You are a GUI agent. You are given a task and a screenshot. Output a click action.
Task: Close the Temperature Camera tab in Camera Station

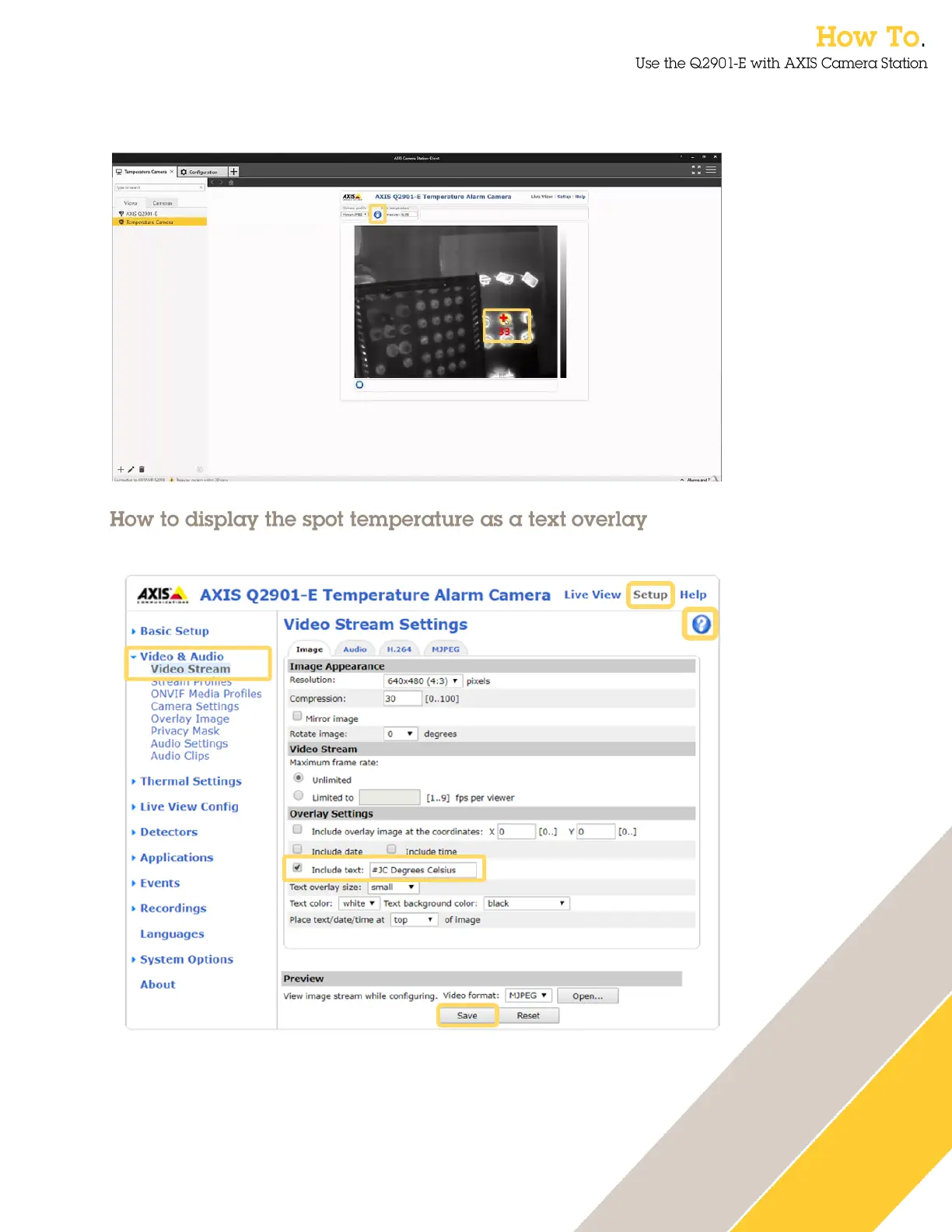coord(172,172)
